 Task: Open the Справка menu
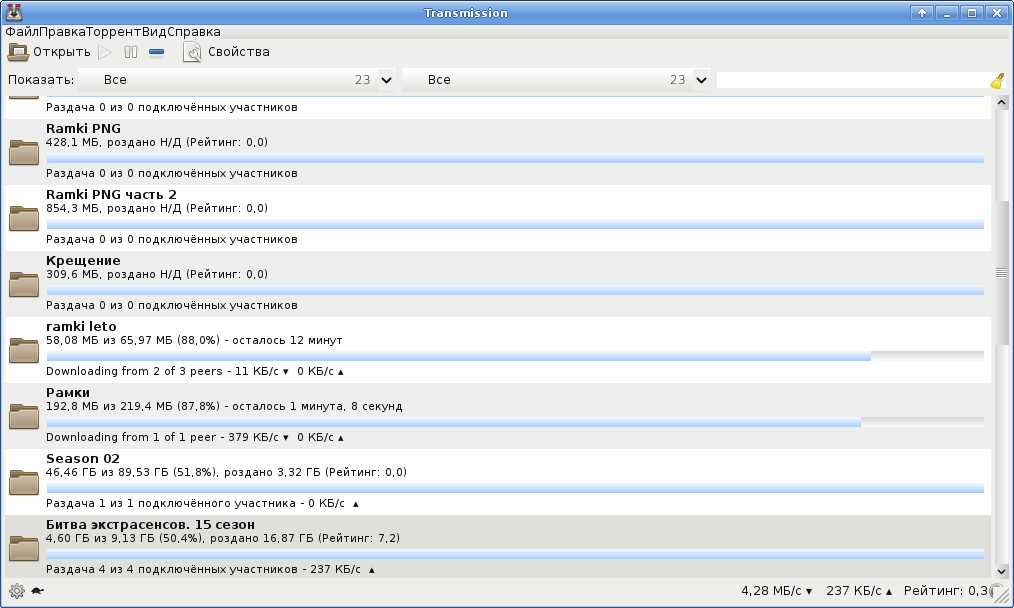194,32
